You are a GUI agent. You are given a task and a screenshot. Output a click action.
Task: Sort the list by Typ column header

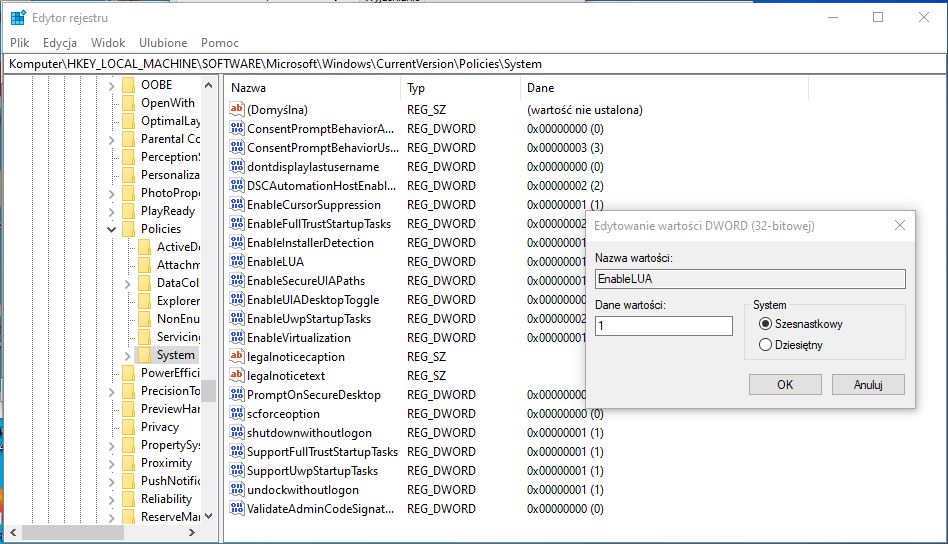(x=459, y=88)
